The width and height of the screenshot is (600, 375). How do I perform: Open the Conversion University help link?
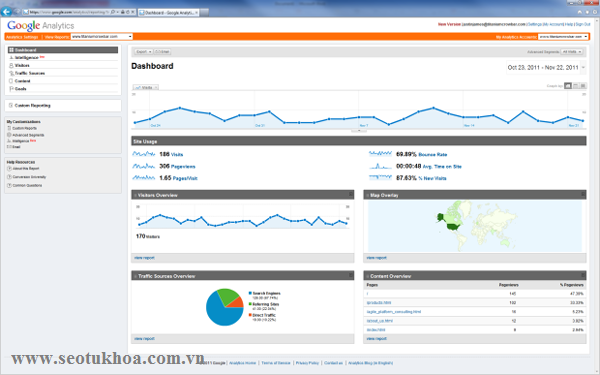(29, 177)
